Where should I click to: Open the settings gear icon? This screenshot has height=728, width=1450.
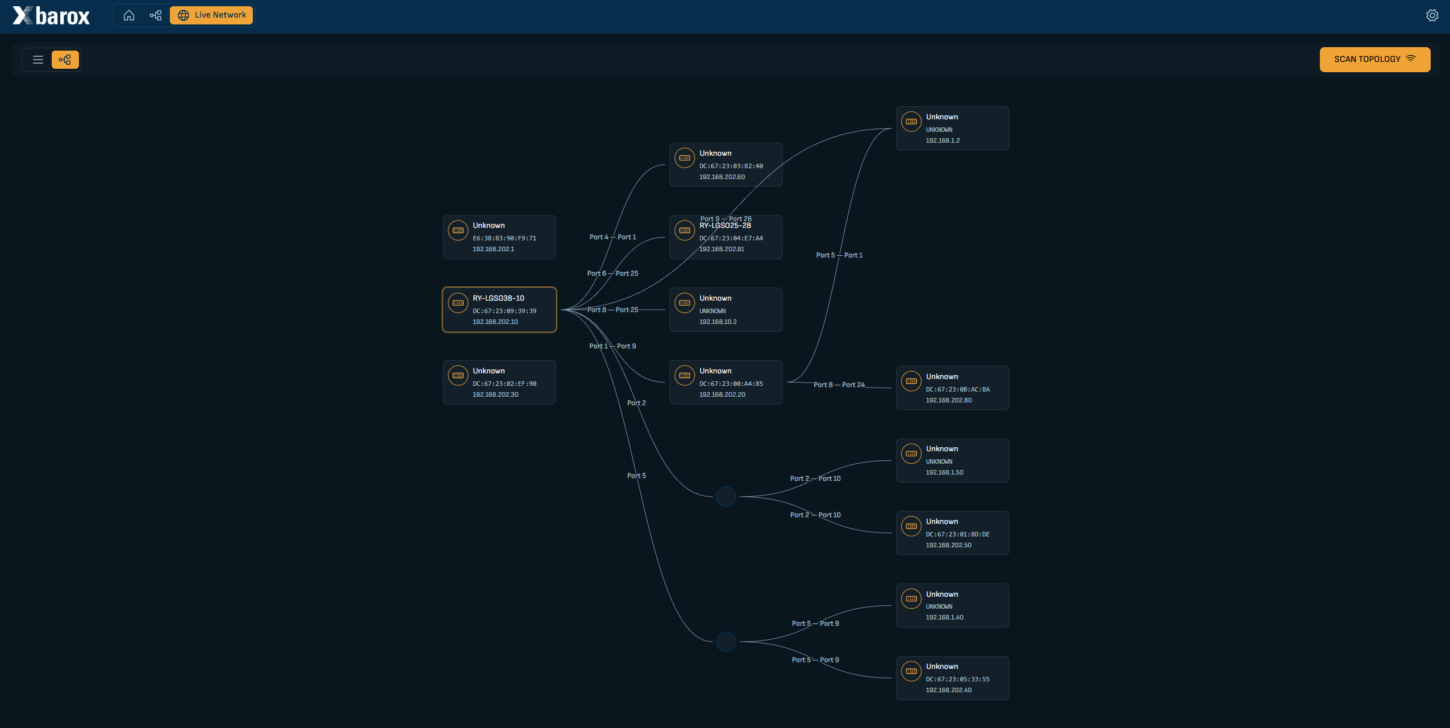point(1432,15)
